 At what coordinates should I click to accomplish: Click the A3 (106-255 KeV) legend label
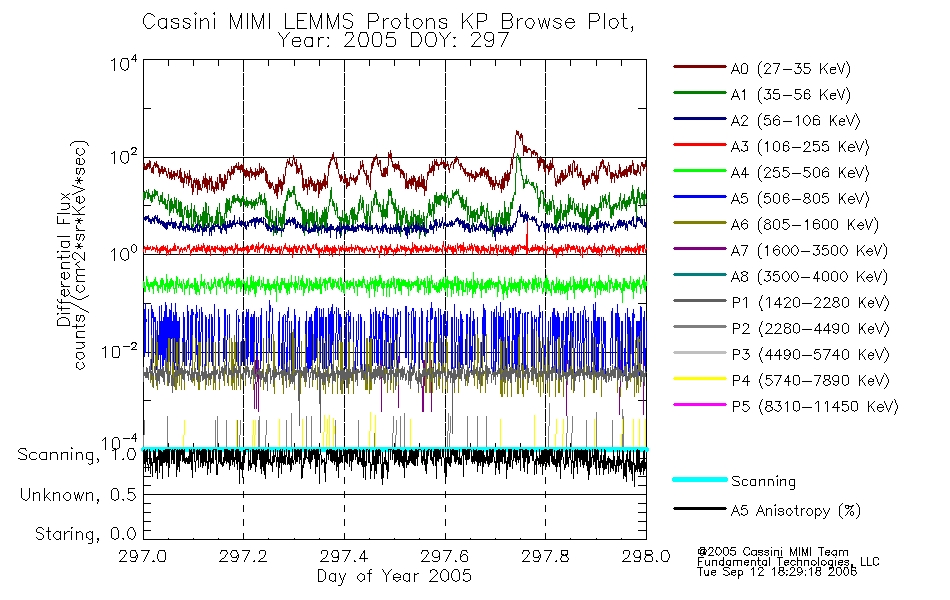coord(799,147)
